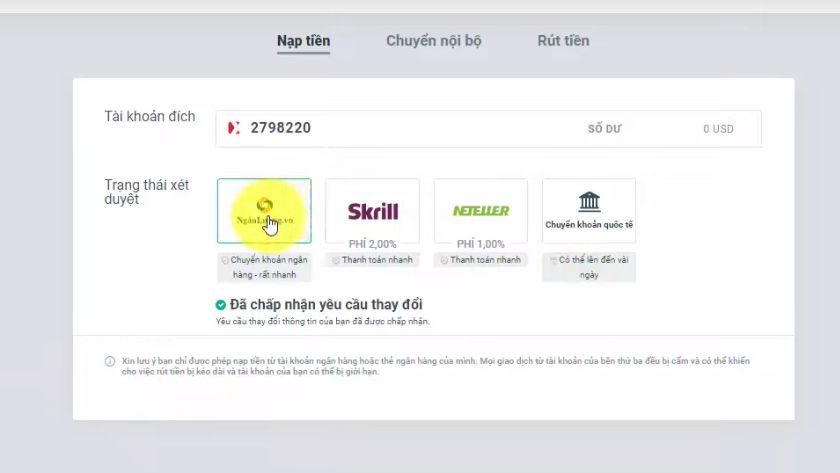The width and height of the screenshot is (840, 473).
Task: Click the 'Trạng thái xét duyệt' label
Action: [x=146, y=192]
